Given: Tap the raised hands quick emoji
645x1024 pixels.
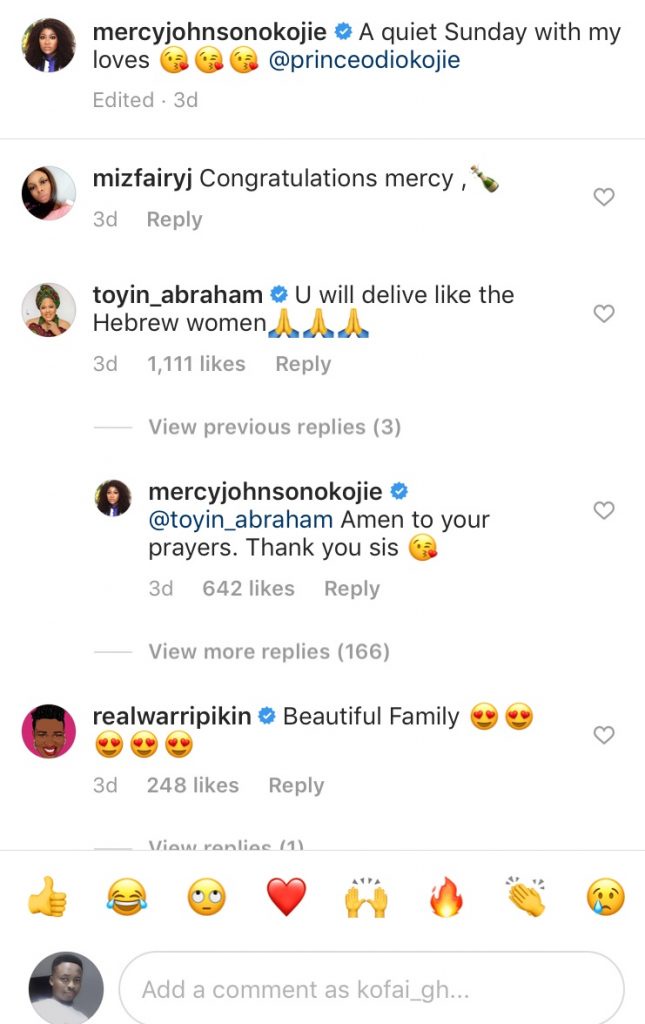Looking at the screenshot, I should (366, 896).
